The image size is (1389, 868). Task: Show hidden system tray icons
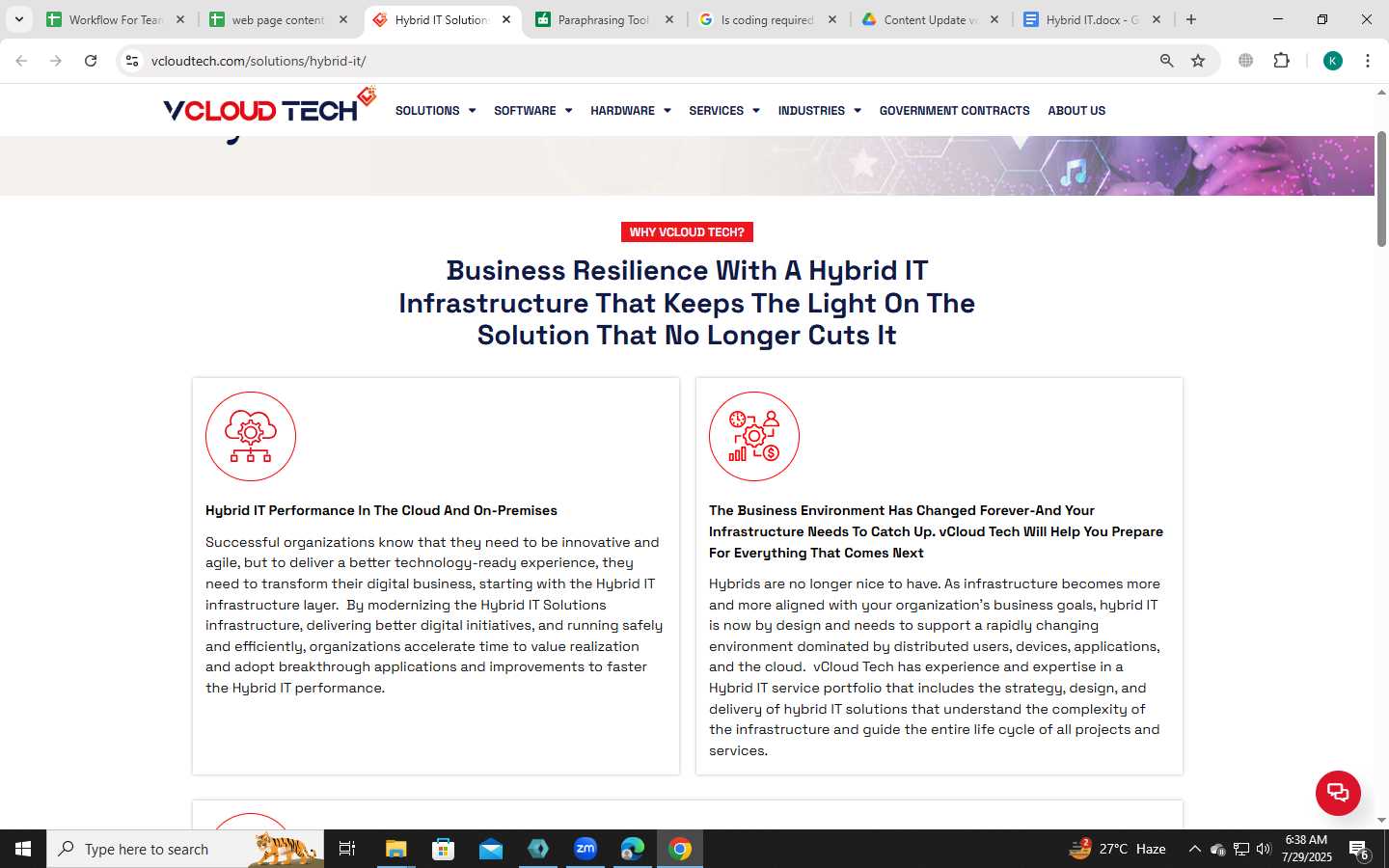(1194, 849)
